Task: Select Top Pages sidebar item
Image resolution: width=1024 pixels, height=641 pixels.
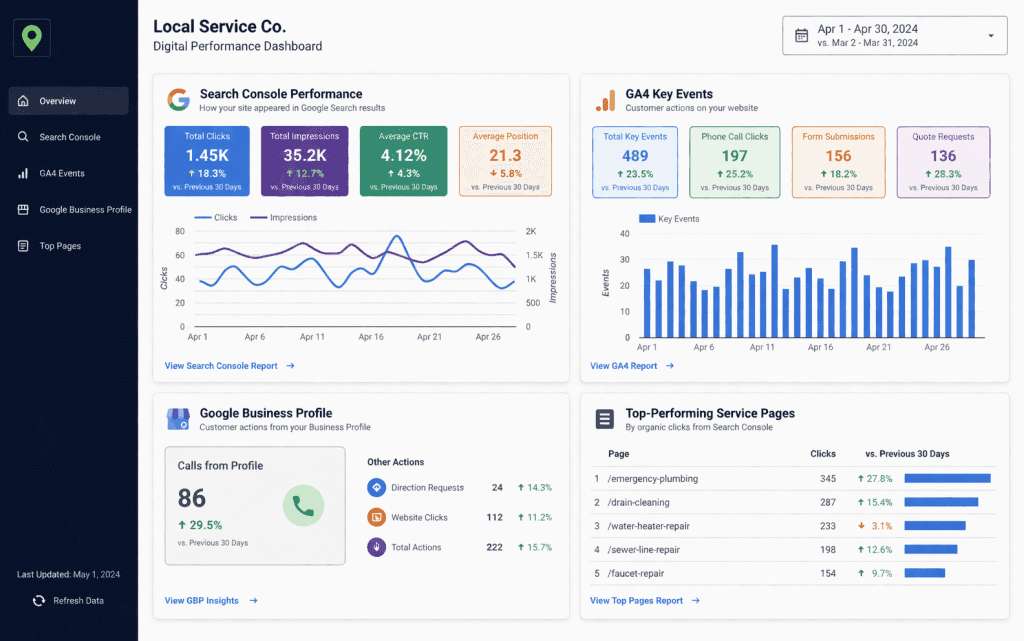Action: 60,246
